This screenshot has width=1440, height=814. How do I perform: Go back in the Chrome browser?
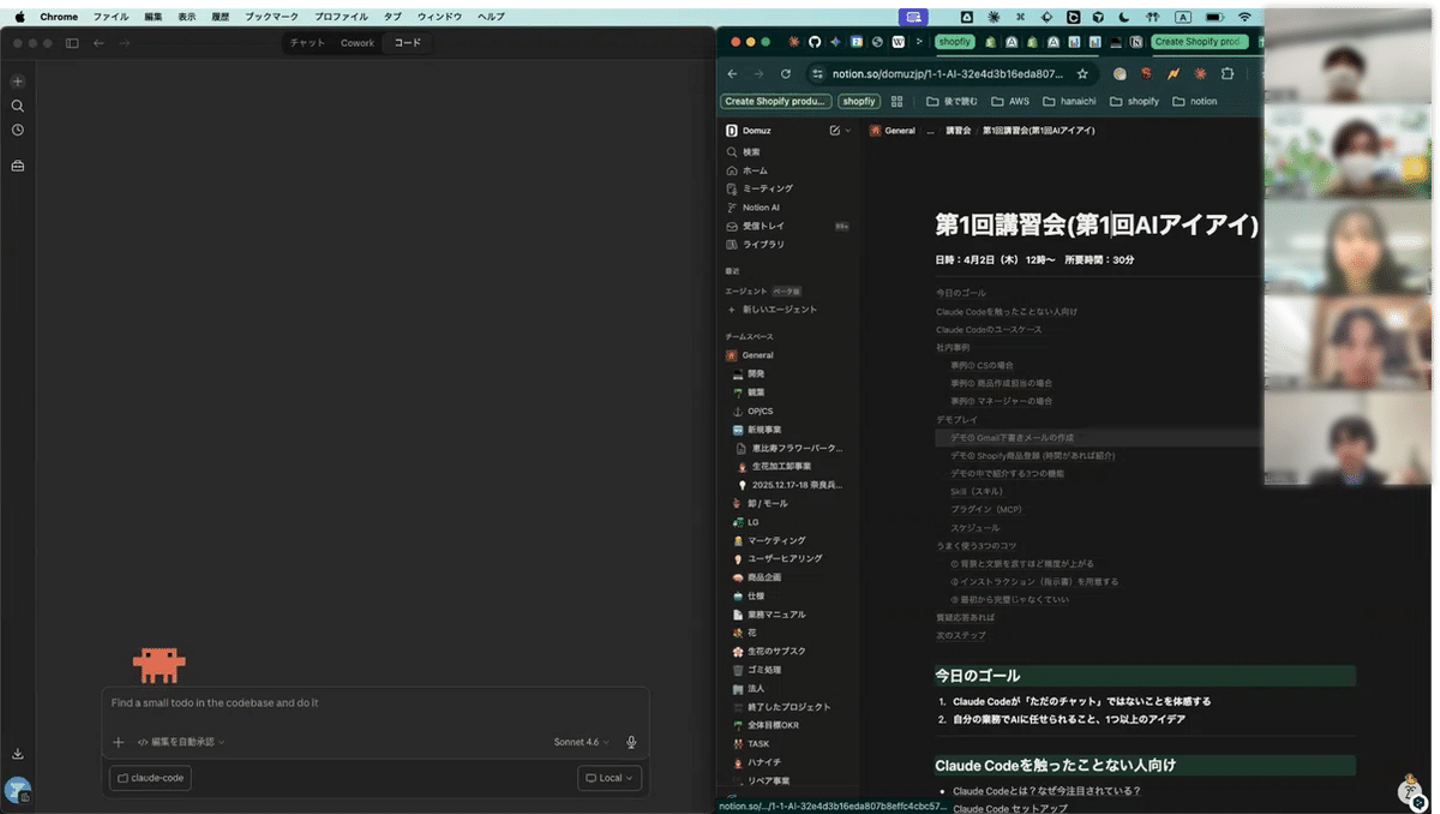[x=732, y=74]
